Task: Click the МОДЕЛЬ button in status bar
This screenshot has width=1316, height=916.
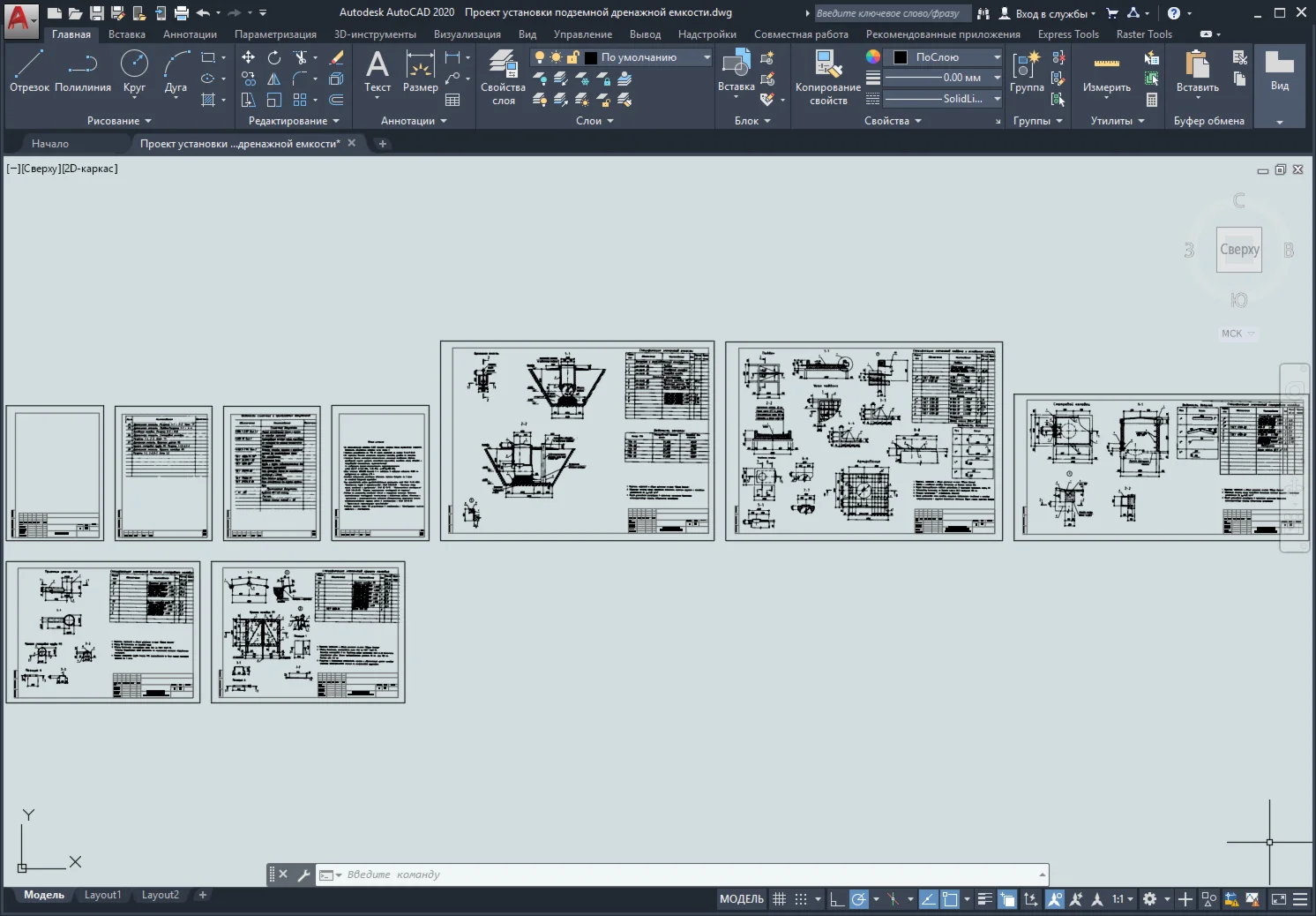Action: 742,899
